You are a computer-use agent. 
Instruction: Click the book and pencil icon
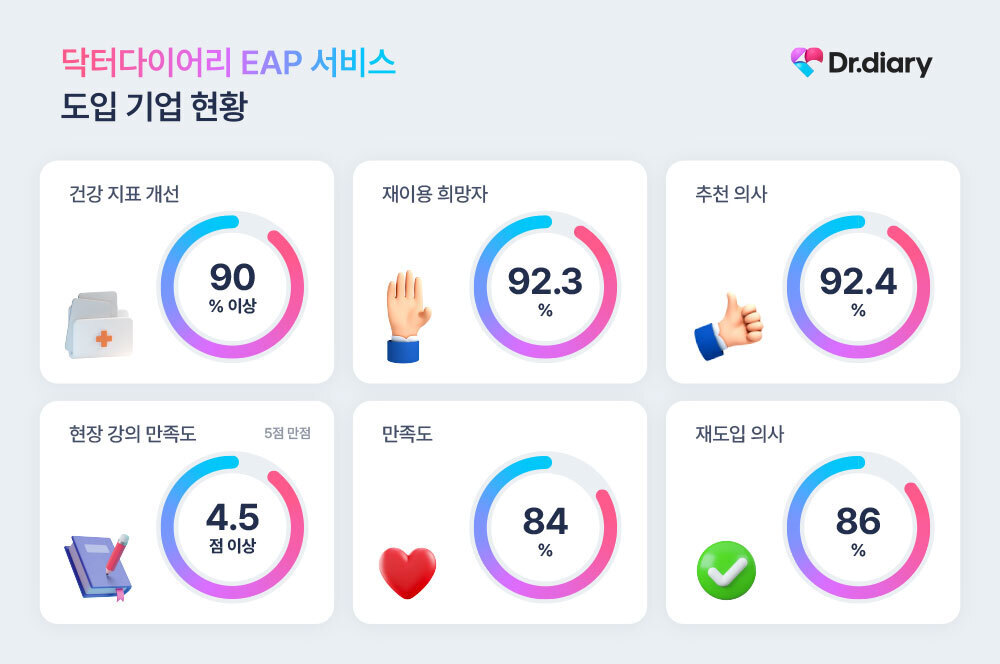97,565
